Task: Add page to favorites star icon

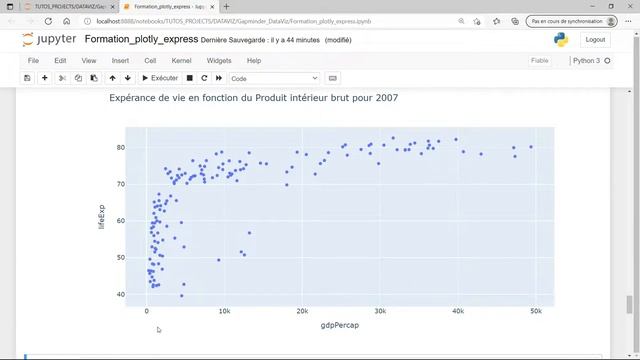Action: (477, 21)
